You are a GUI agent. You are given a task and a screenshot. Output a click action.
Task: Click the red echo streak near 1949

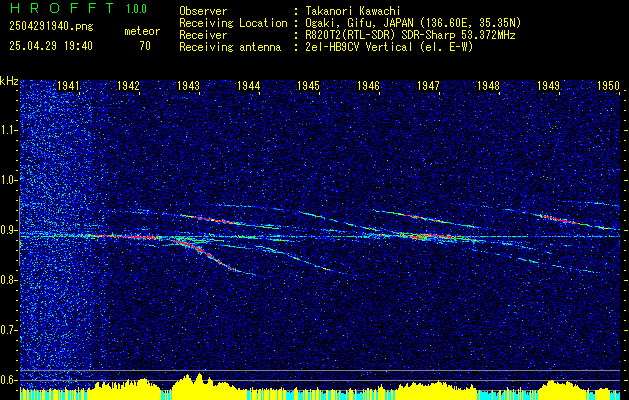tap(560, 219)
